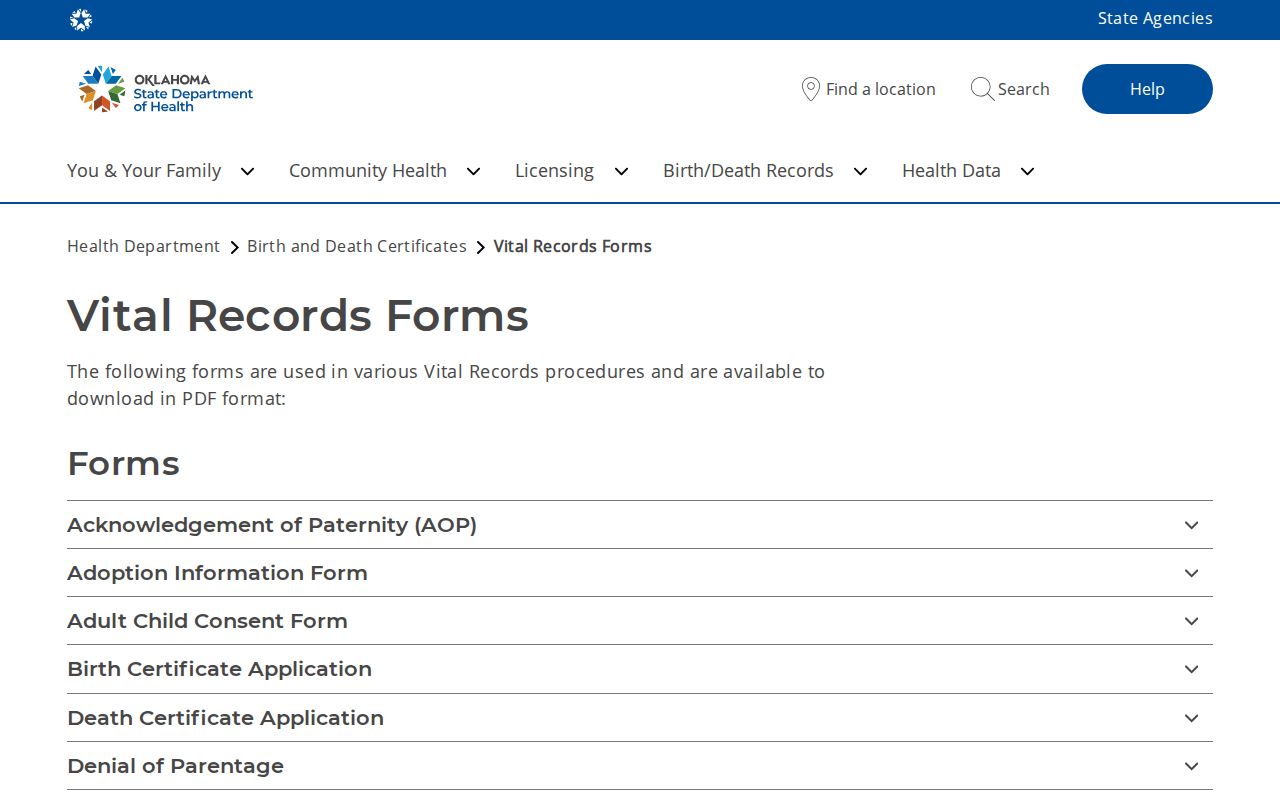Click chevron on Adult Child Consent row
The image size is (1280, 800).
pos(1191,621)
